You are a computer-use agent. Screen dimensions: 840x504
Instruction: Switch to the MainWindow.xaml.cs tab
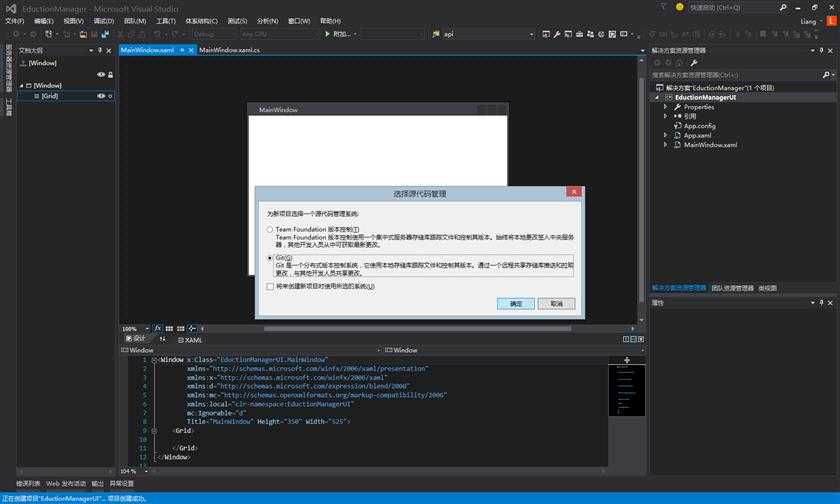click(229, 49)
